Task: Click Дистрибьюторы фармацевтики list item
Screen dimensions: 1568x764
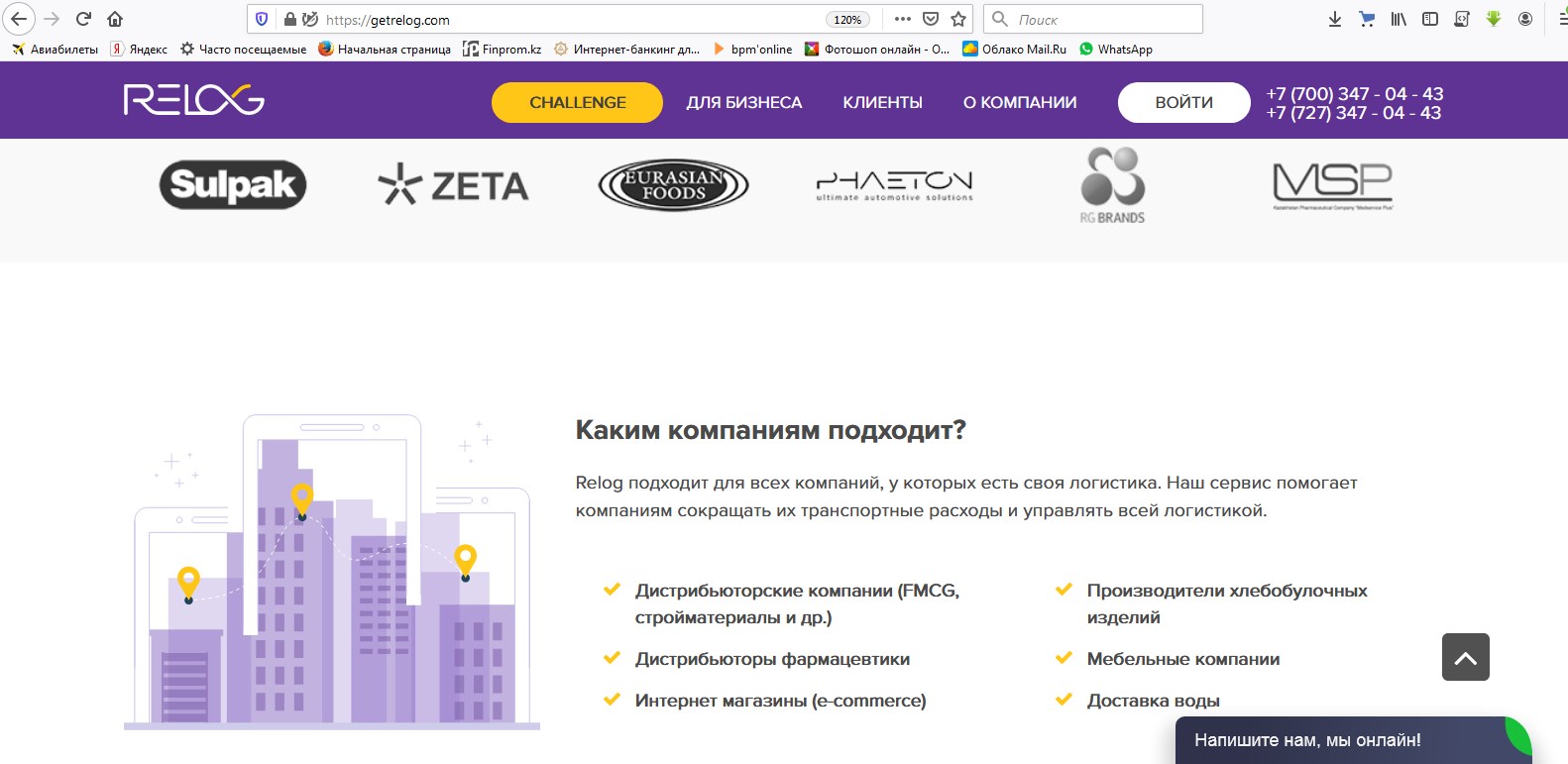Action: coord(772,659)
